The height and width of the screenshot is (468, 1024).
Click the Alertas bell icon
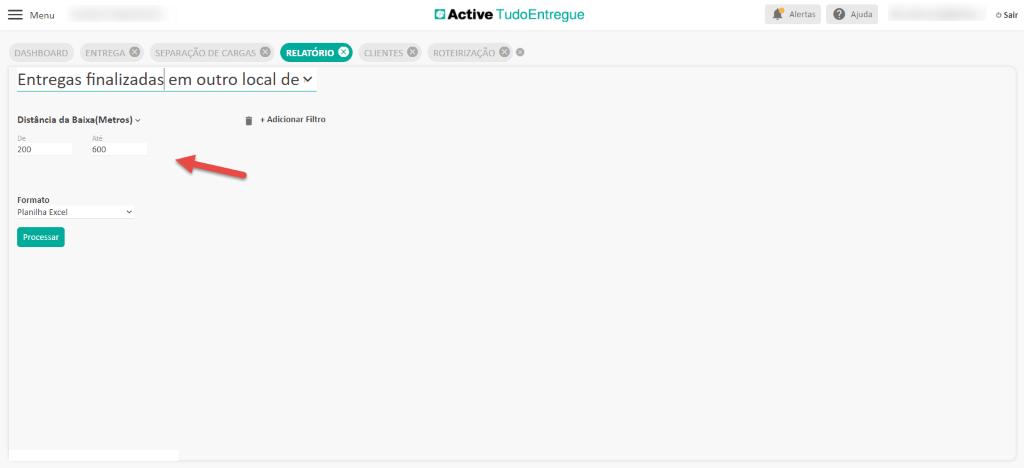[777, 14]
